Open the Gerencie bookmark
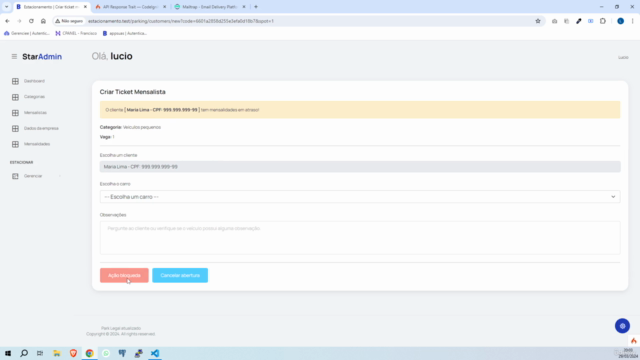This screenshot has width=640, height=360. coord(27,33)
